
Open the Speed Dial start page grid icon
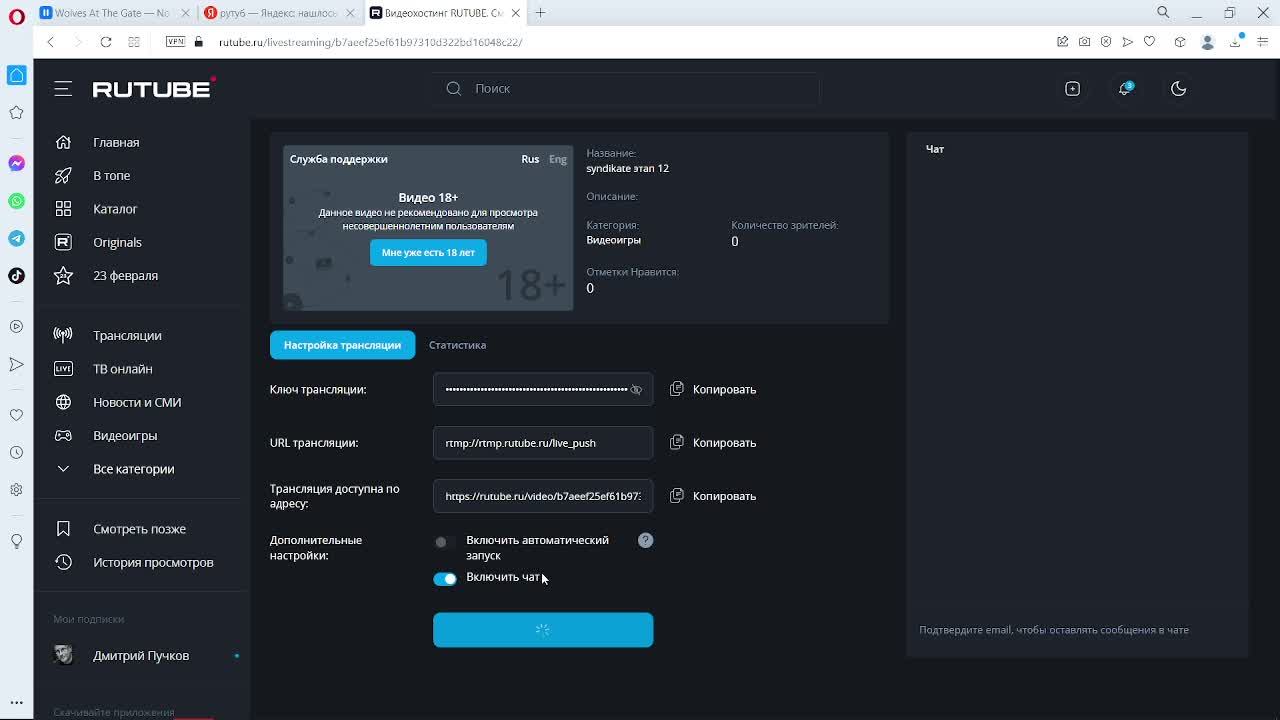(x=133, y=42)
